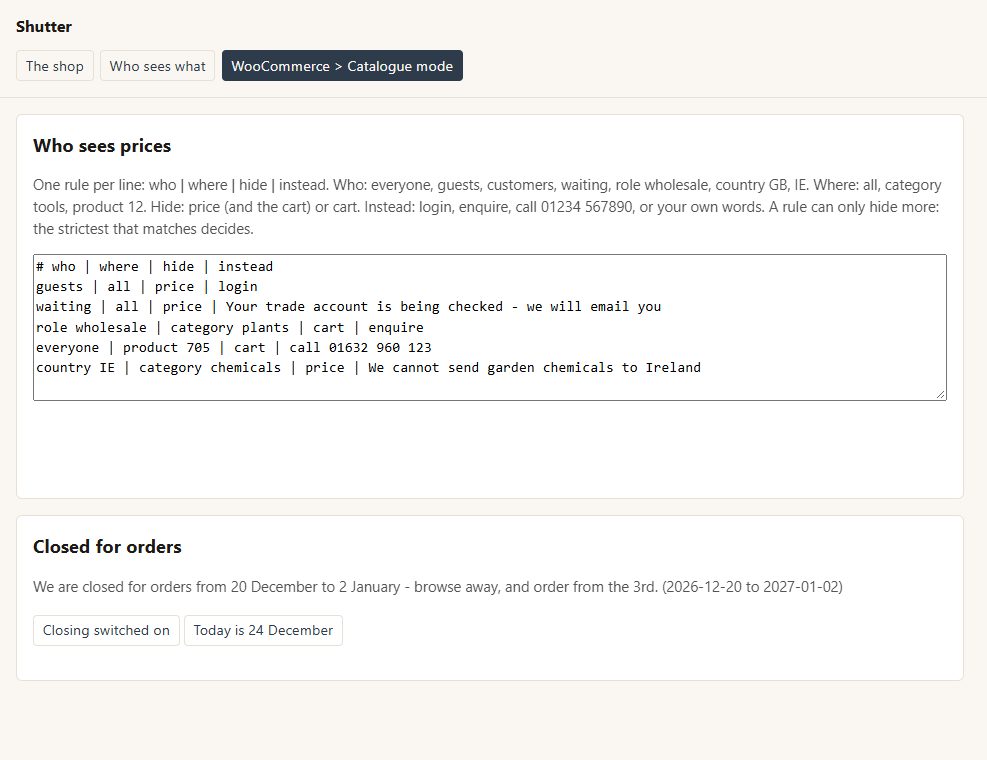
Task: Click the Who sees prices heading
Action: pos(102,146)
